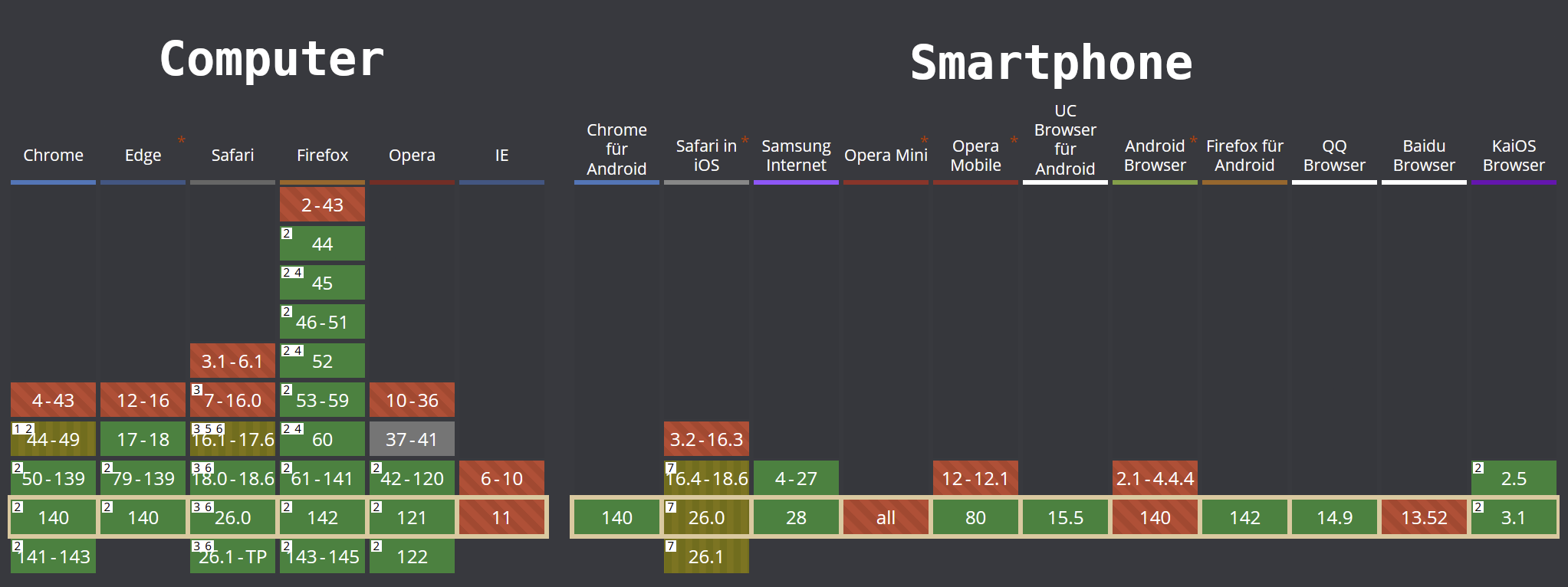The image size is (1568, 587).
Task: Click note badge on Firefox 44 cell
Action: [x=287, y=234]
